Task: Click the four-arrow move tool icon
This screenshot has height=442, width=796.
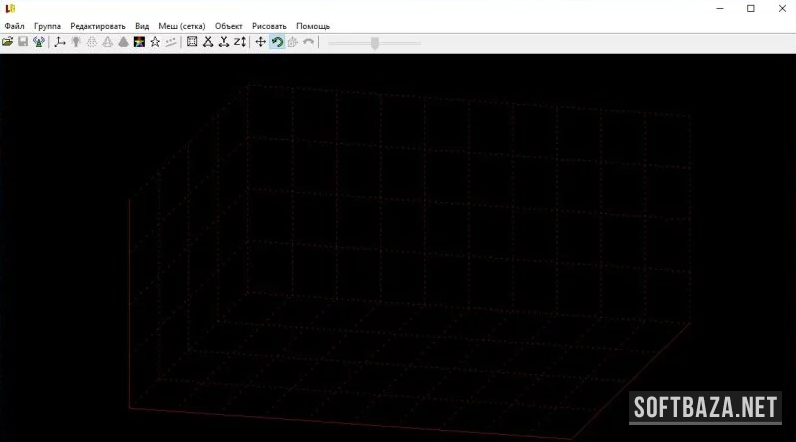Action: [x=261, y=42]
